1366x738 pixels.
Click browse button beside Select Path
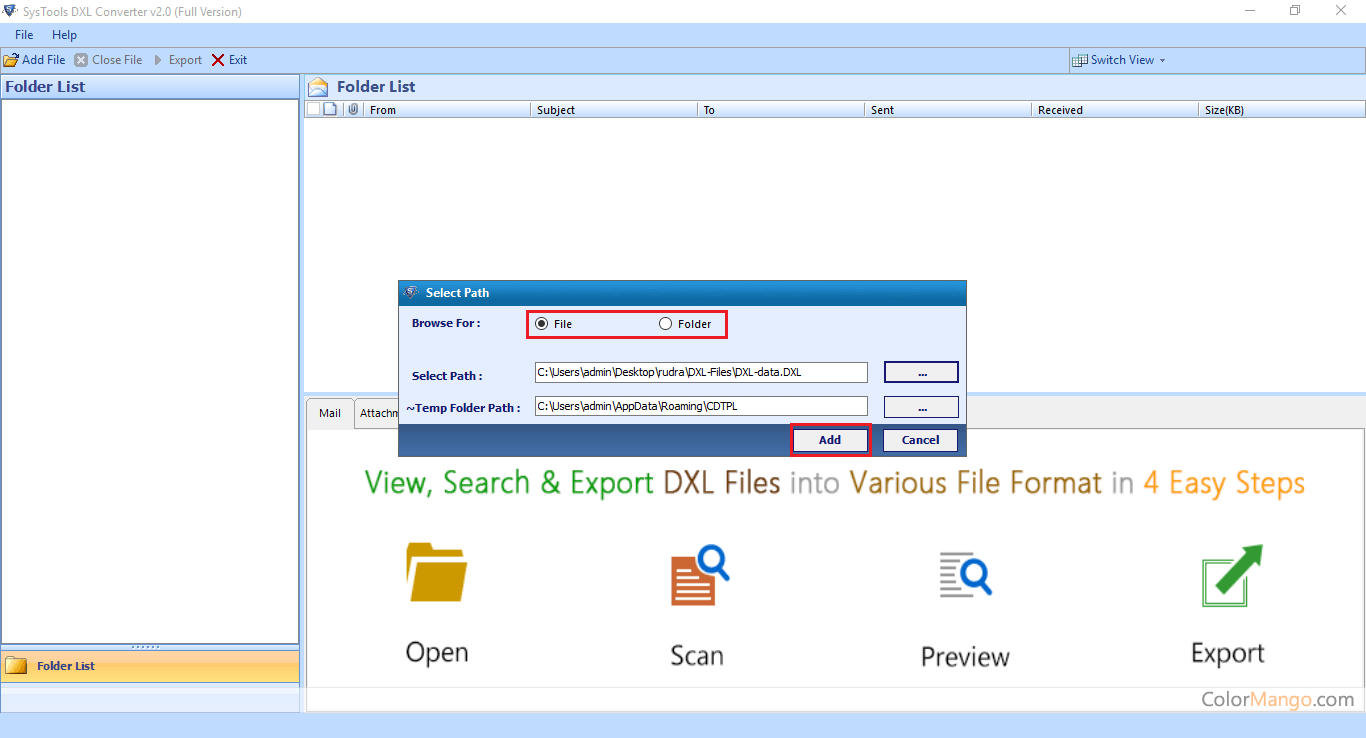921,372
